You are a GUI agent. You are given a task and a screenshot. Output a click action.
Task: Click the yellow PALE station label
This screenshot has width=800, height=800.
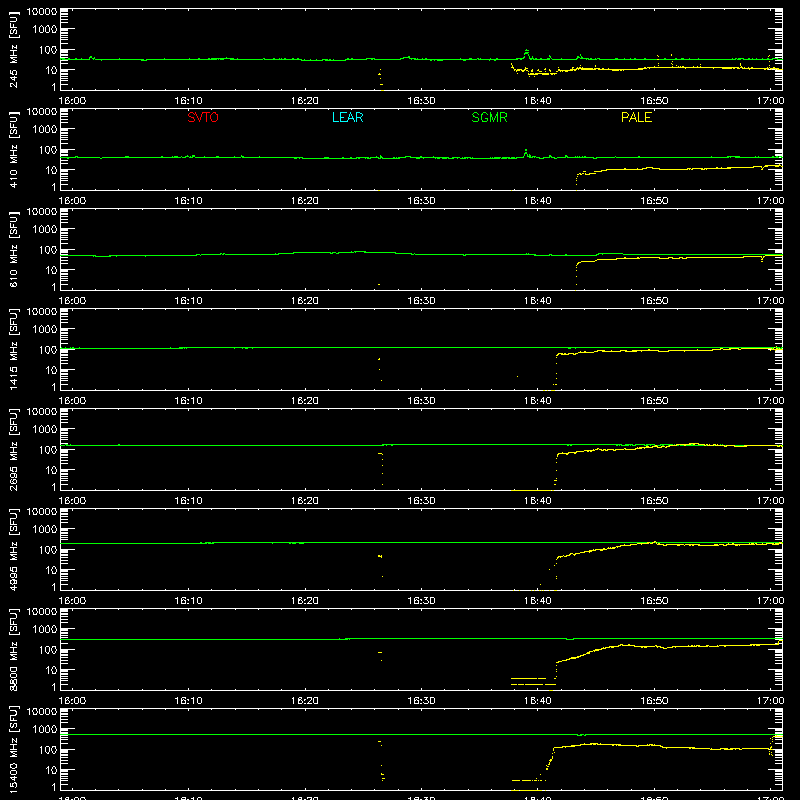636,117
